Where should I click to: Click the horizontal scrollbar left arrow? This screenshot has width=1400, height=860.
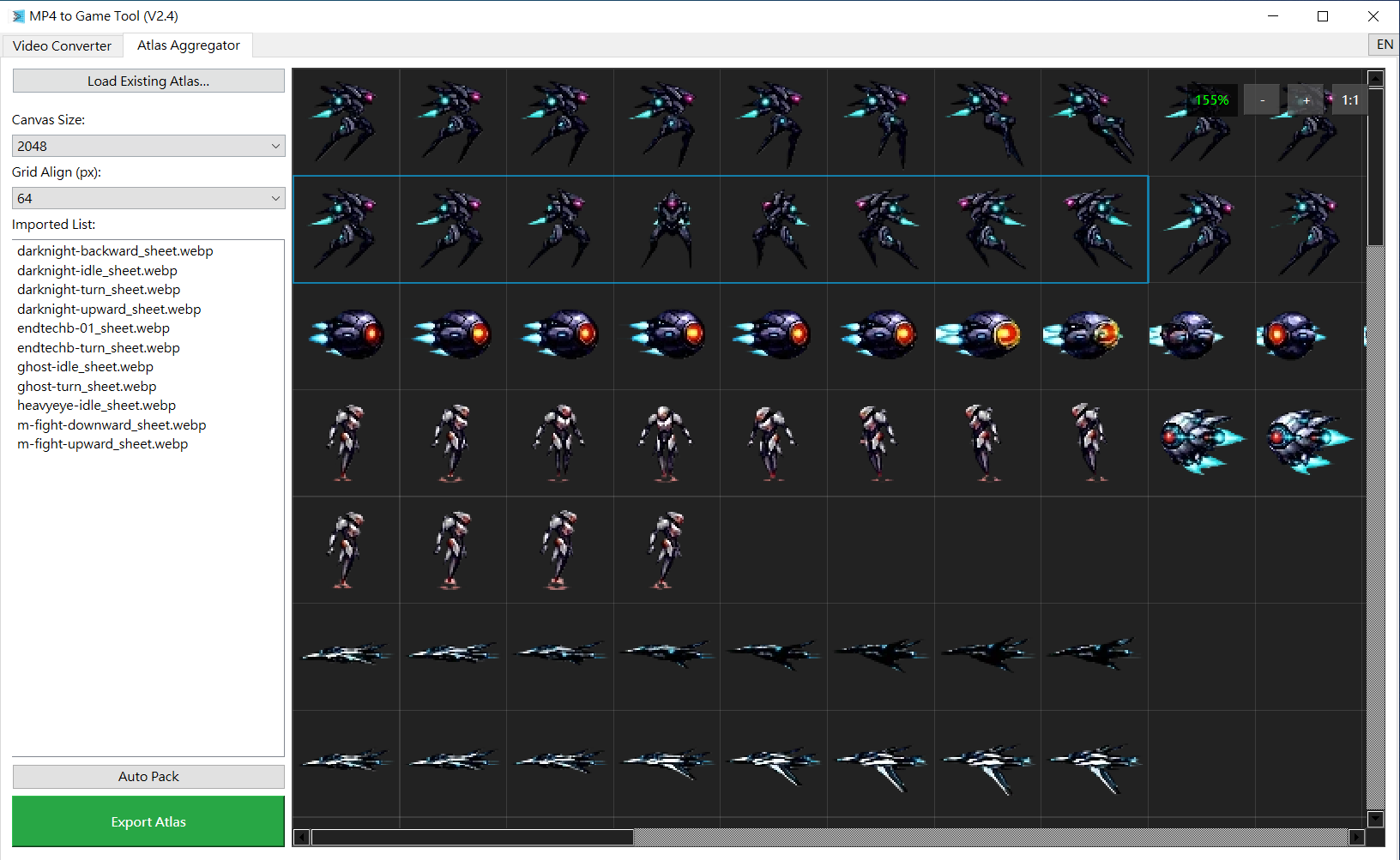[x=302, y=838]
